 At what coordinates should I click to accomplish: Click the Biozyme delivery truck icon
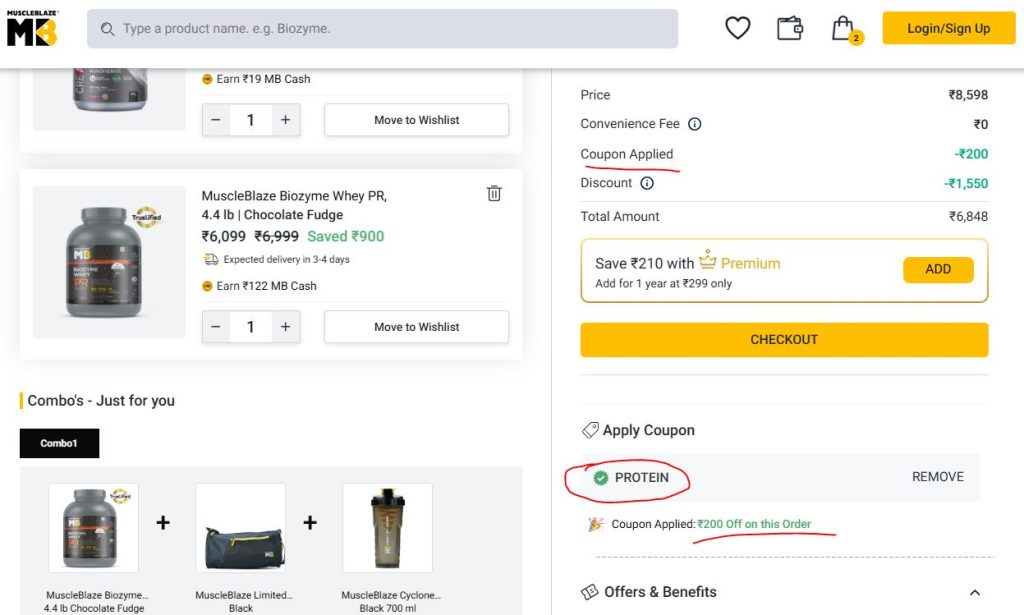211,259
